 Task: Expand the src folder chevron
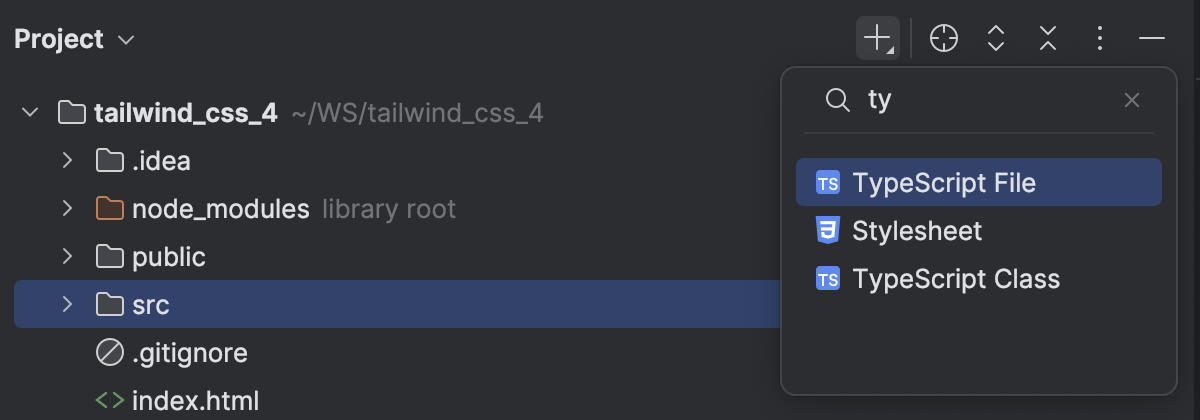[x=67, y=305]
